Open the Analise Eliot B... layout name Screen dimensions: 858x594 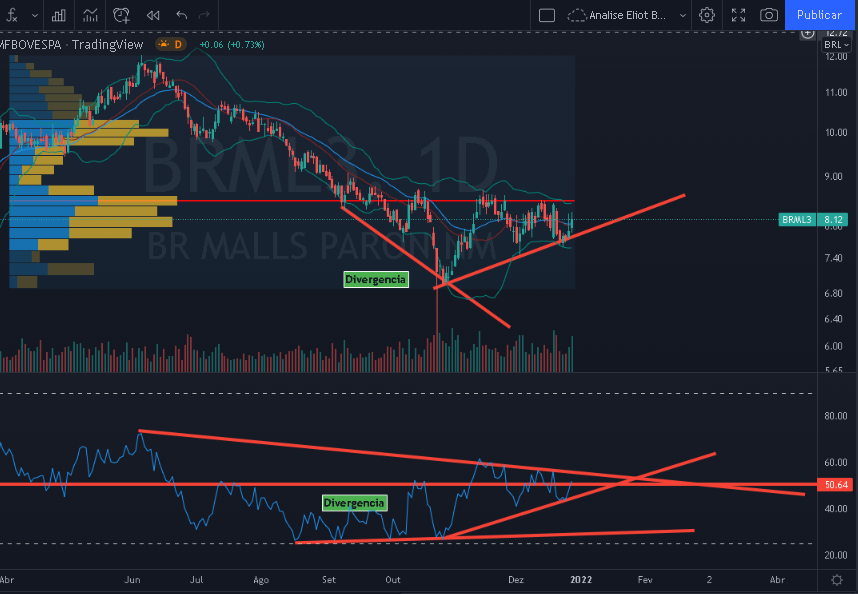click(x=627, y=15)
